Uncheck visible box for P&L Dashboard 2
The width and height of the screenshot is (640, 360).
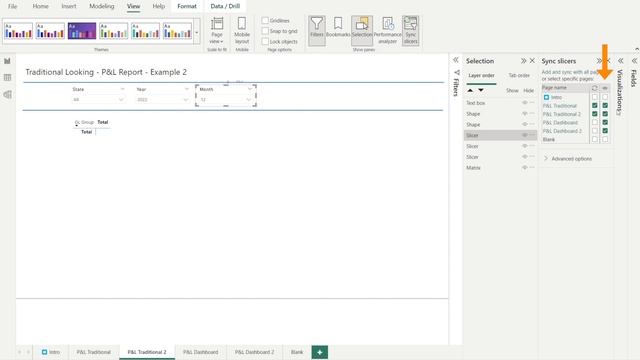(x=605, y=131)
